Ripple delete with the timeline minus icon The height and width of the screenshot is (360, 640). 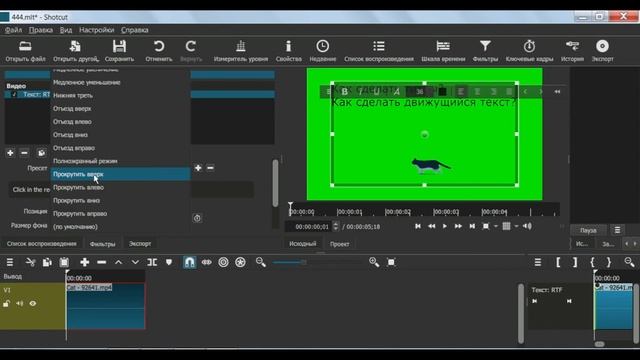pyautogui.click(x=102, y=262)
